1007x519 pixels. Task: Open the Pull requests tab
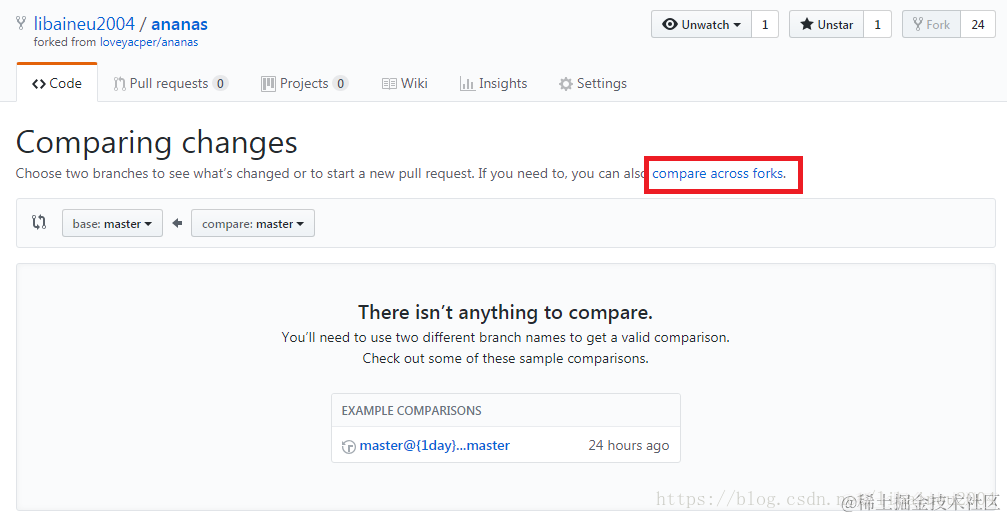tap(170, 84)
